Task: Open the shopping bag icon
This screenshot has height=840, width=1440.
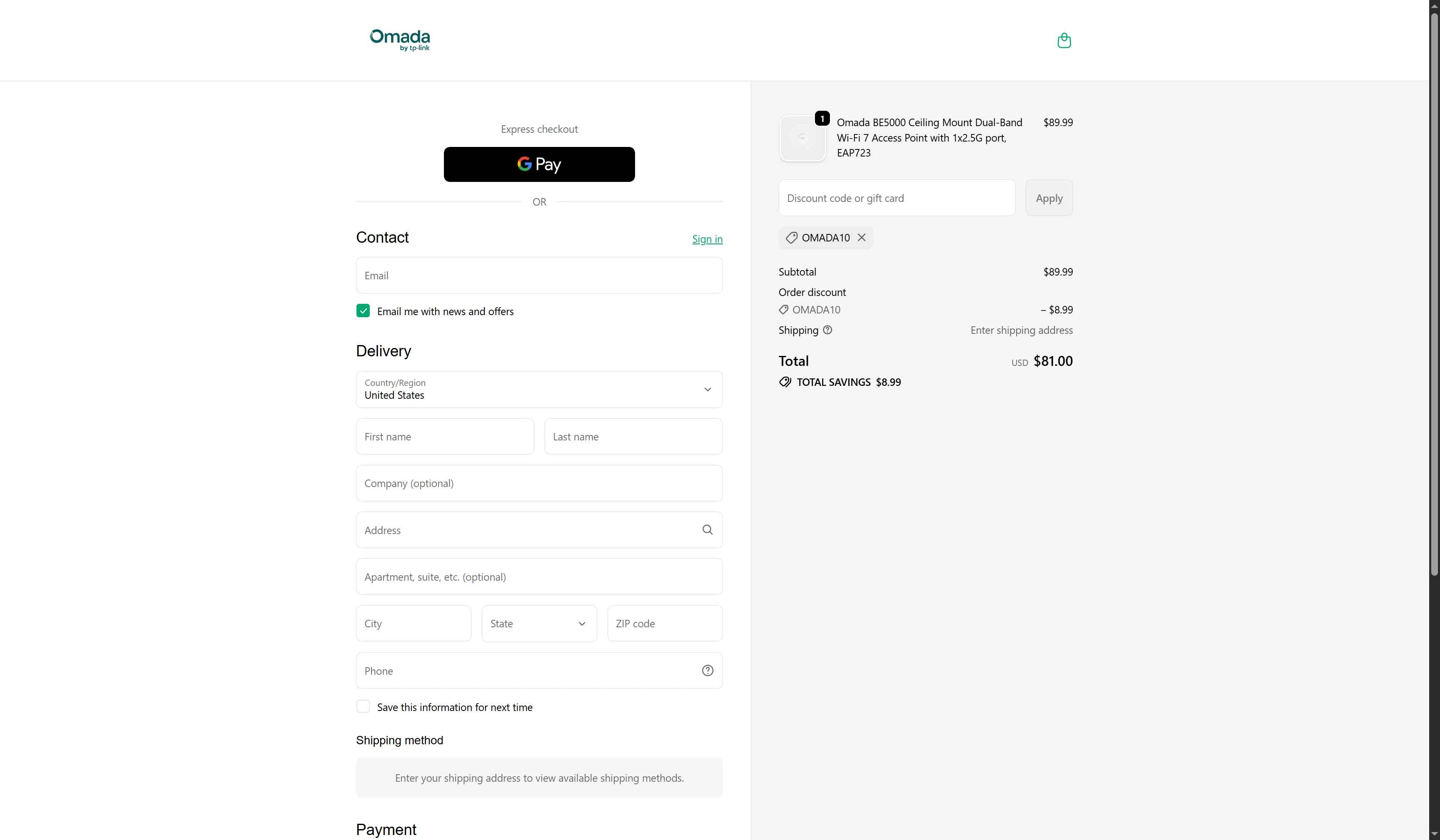Action: click(x=1064, y=40)
